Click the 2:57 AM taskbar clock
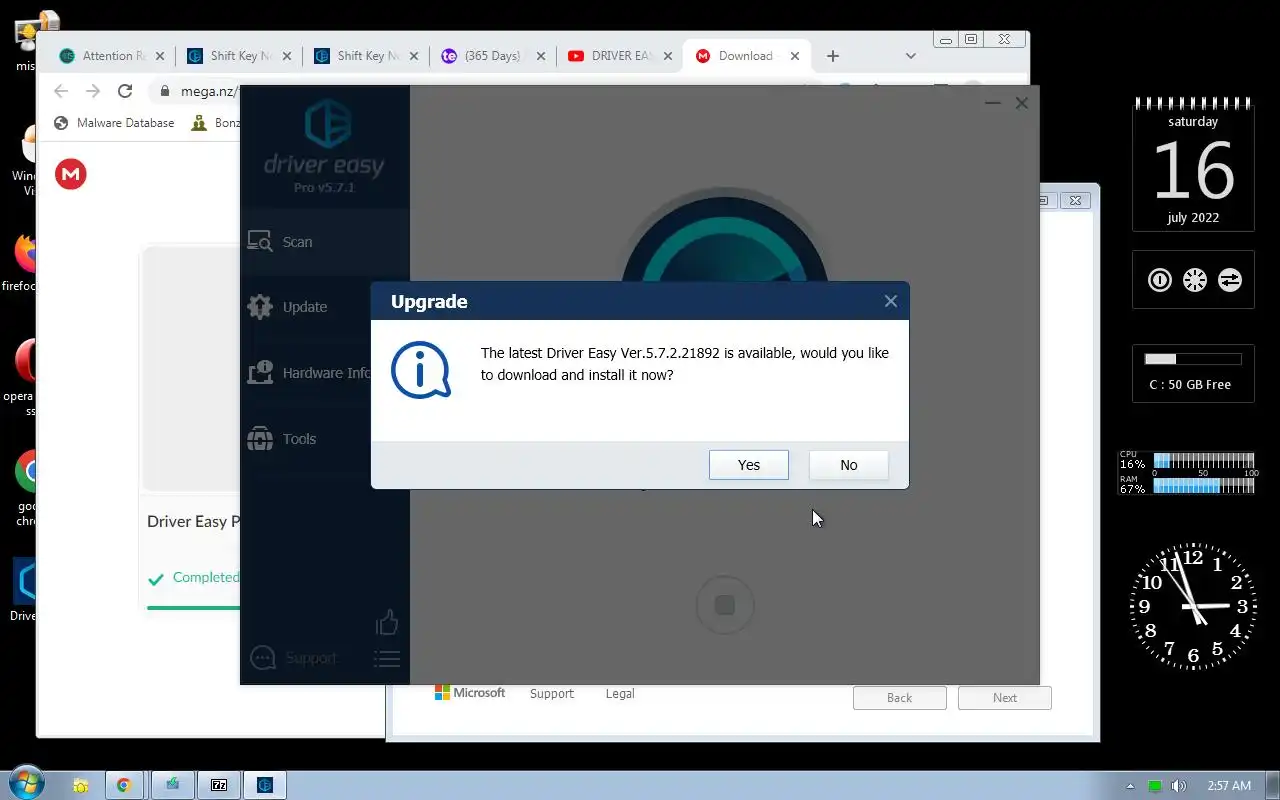Screen dimensions: 1280x800 (1229, 786)
